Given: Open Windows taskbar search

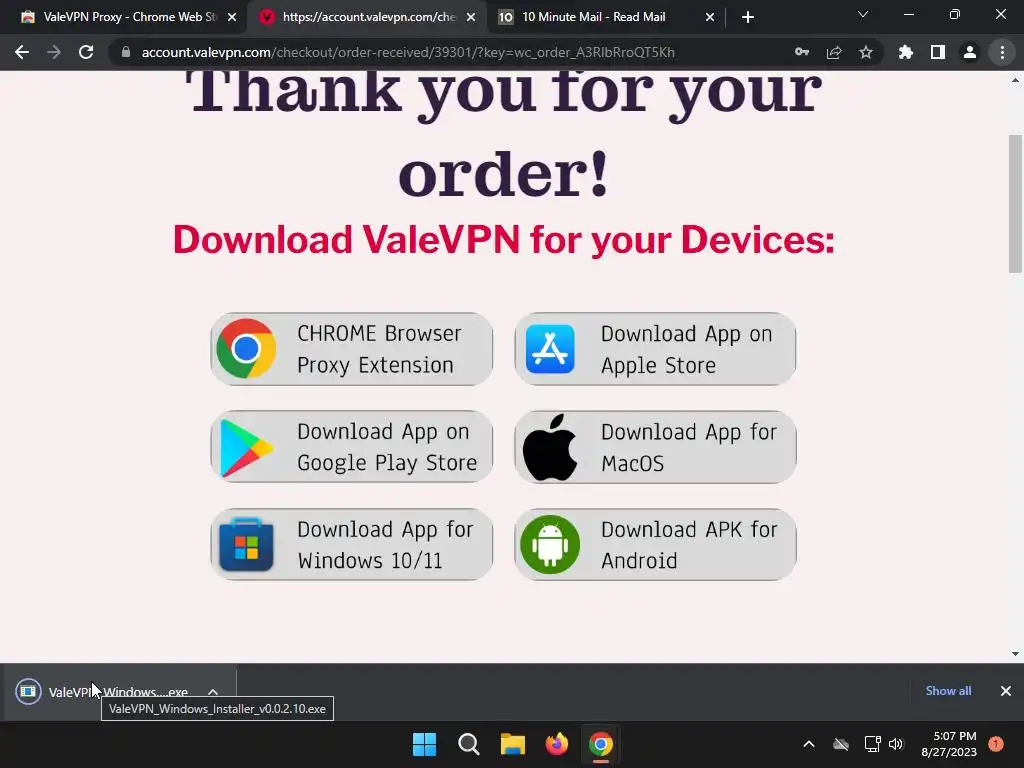Looking at the screenshot, I should (468, 744).
